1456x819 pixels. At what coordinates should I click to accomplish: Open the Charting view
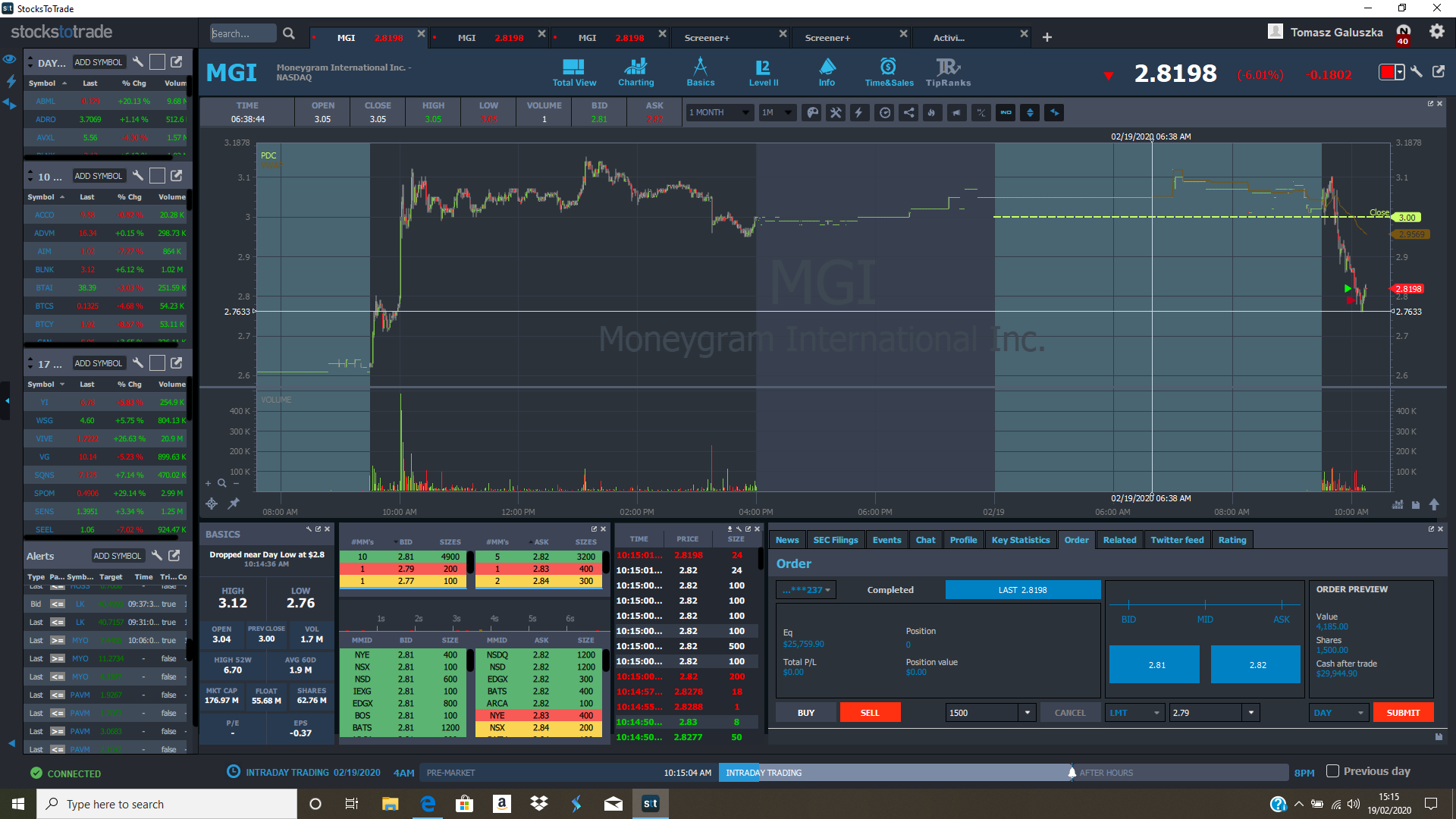(635, 73)
